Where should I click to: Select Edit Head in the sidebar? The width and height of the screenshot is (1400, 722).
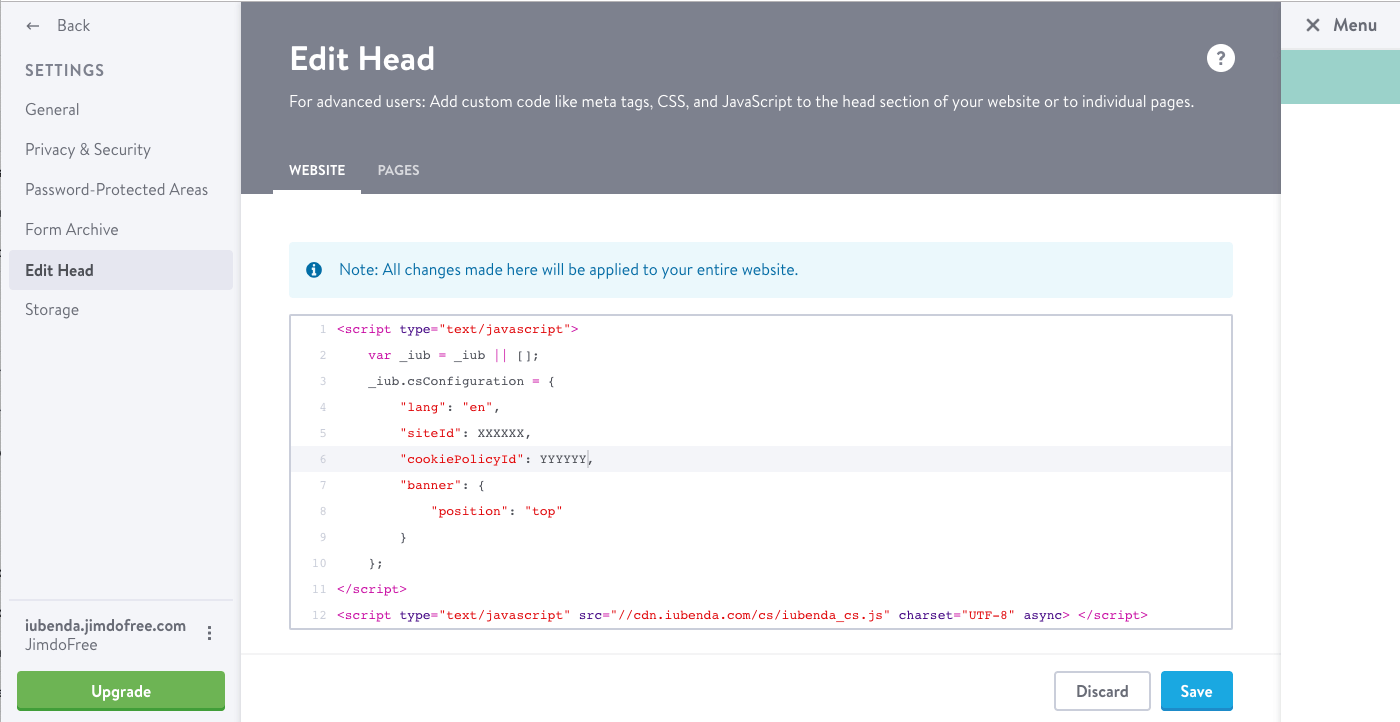coord(59,270)
